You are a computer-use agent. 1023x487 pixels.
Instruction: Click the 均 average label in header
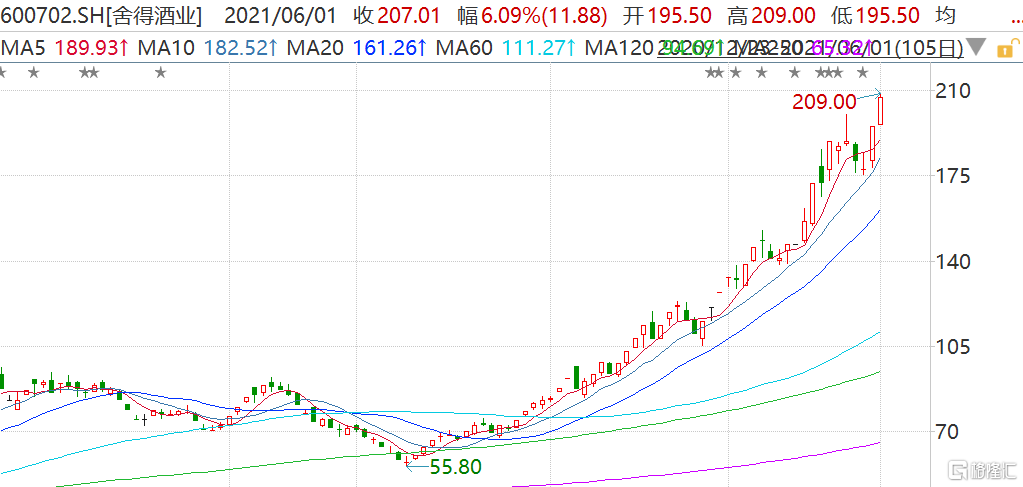(x=947, y=15)
